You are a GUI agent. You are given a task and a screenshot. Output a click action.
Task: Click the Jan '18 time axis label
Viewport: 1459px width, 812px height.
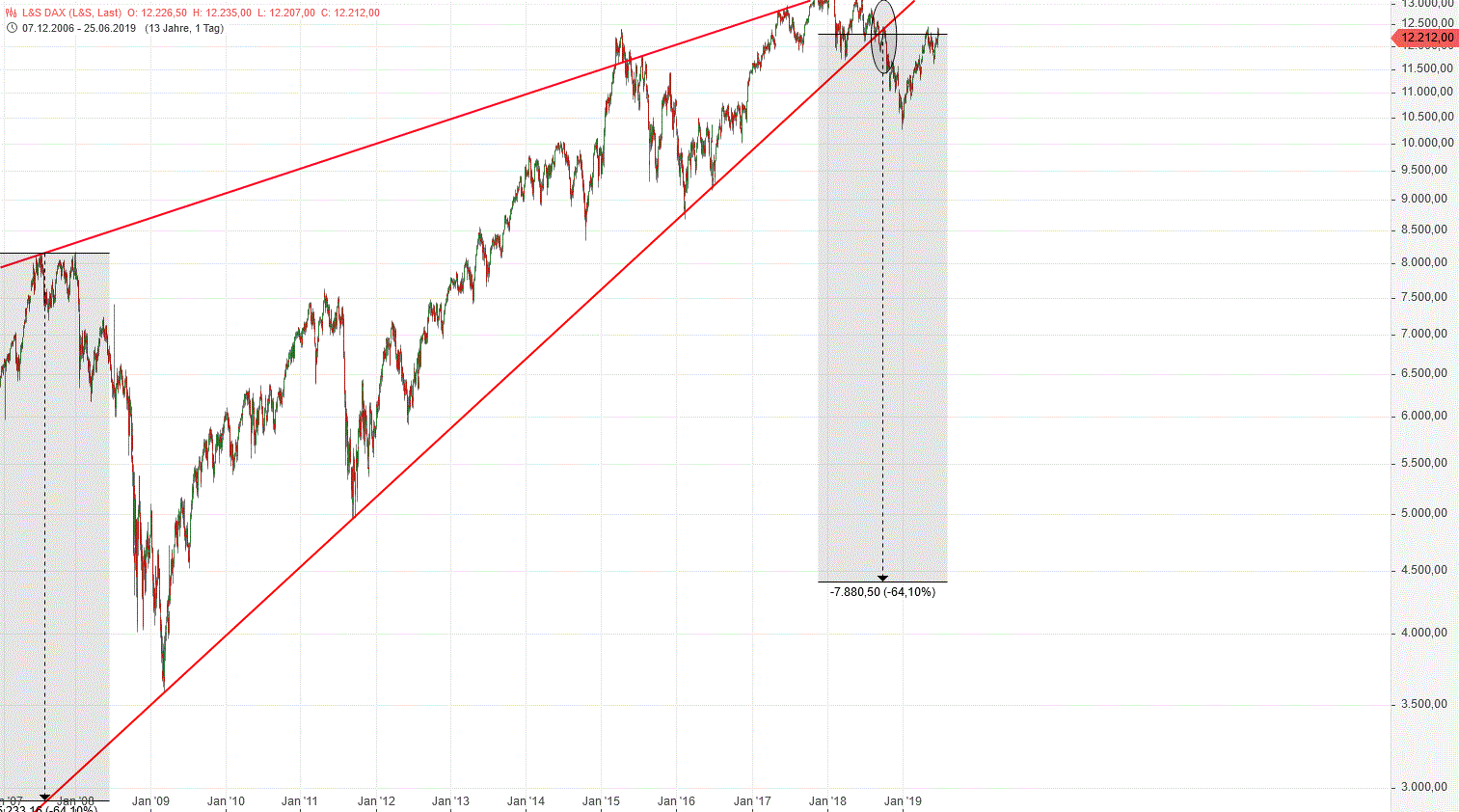point(827,801)
